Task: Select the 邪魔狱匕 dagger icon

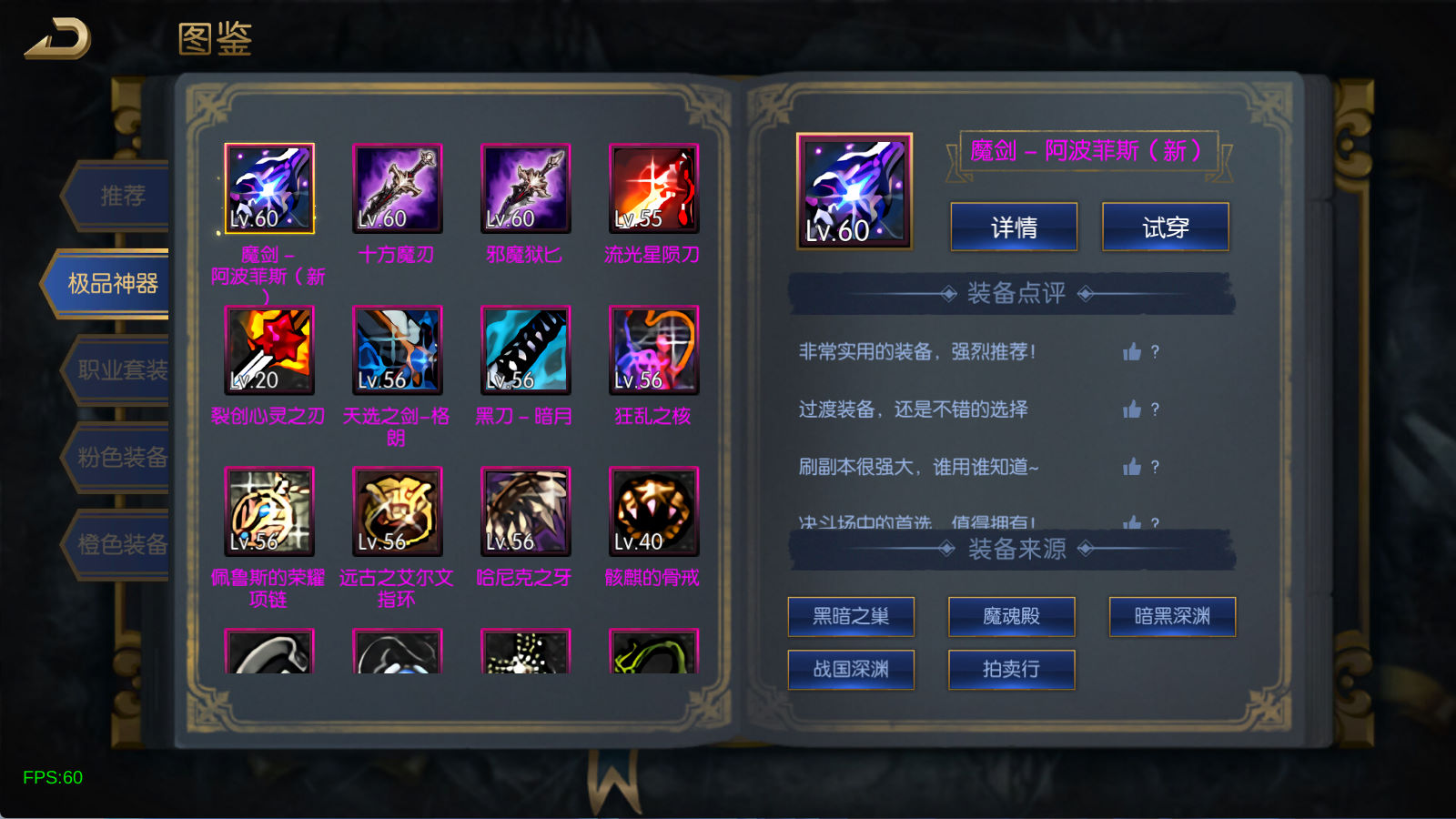Action: 526,188
